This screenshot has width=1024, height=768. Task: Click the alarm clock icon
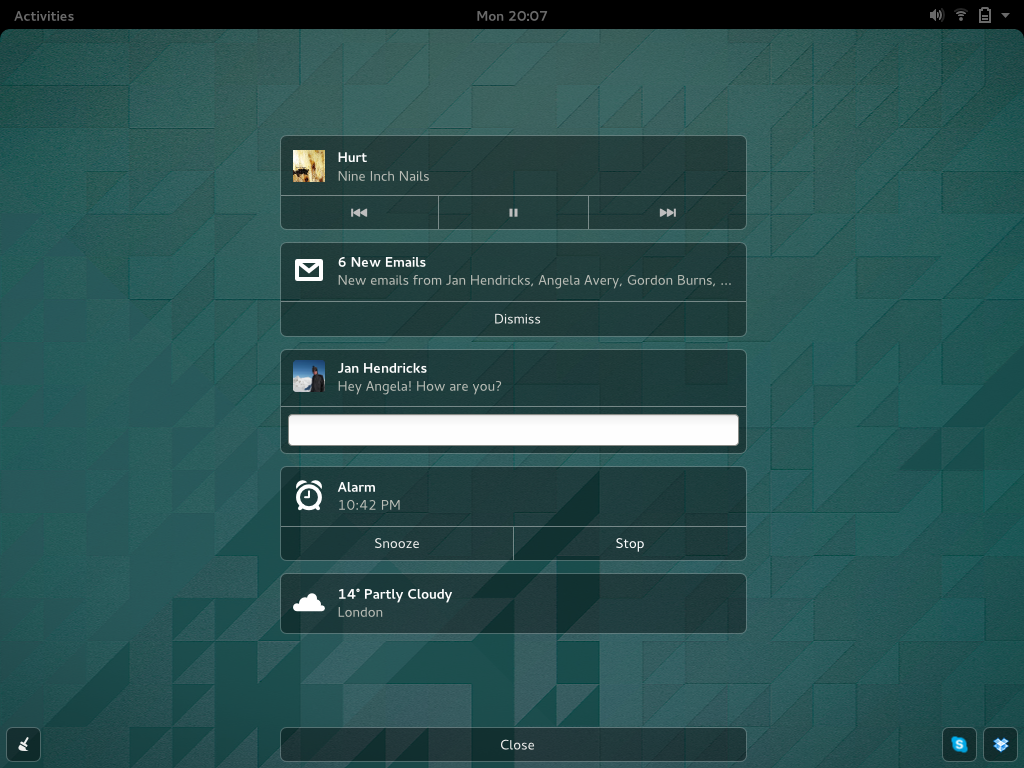coord(309,495)
